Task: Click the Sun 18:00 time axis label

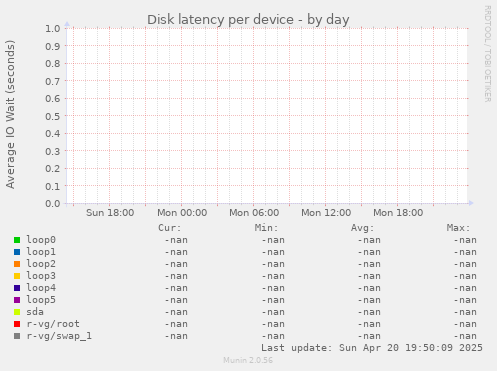Action: click(110, 213)
